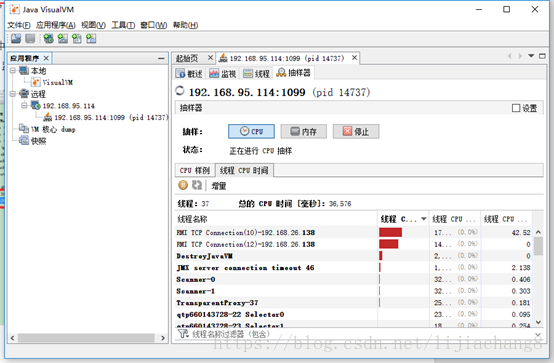Viewport: 554px width, 363px height.
Task: Select the 192.168.95.114:1099 JMX tree entry
Action: 105,117
